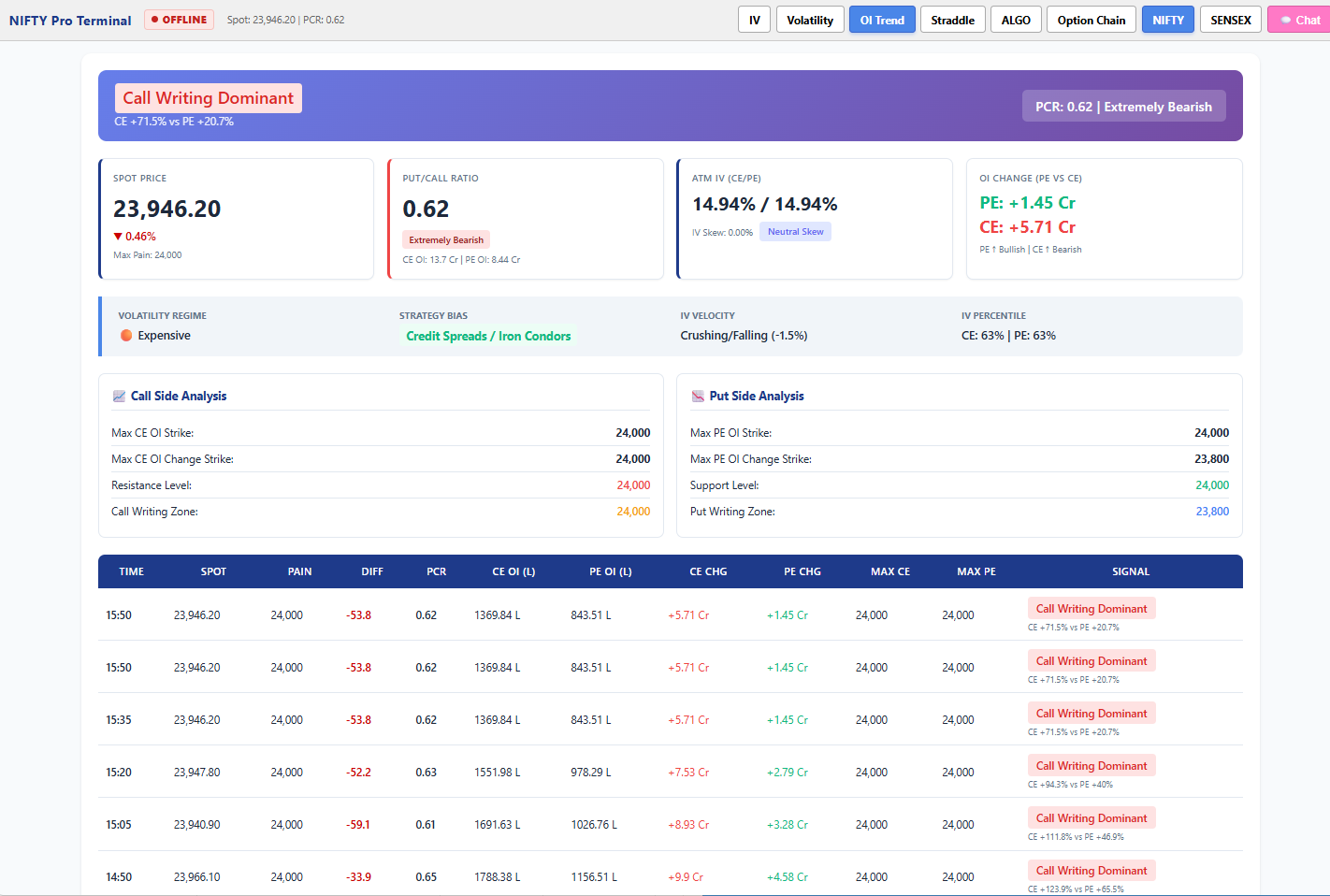Viewport: 1330px width, 896px height.
Task: Open the Straddle view
Action: [x=952, y=20]
